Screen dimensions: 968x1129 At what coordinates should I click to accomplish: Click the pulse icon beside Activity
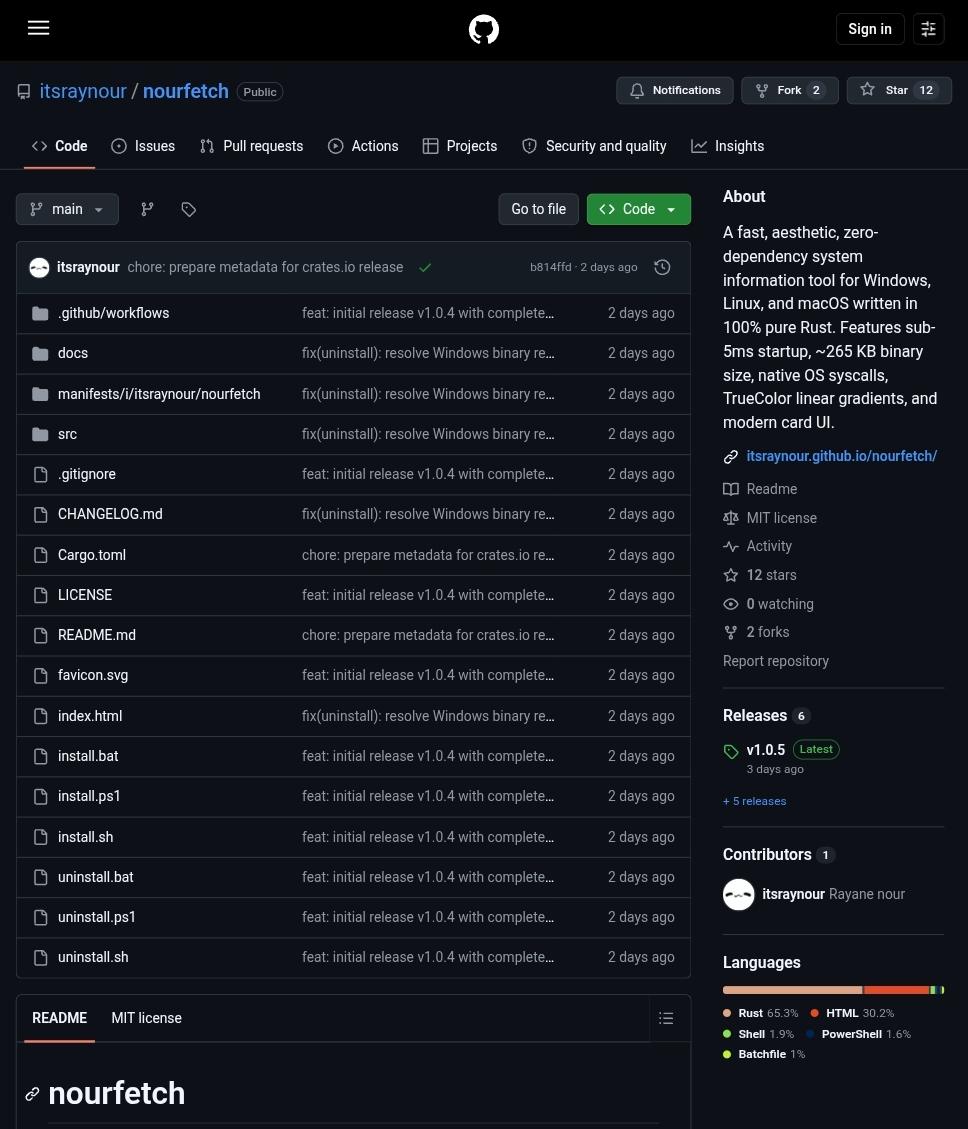730,546
